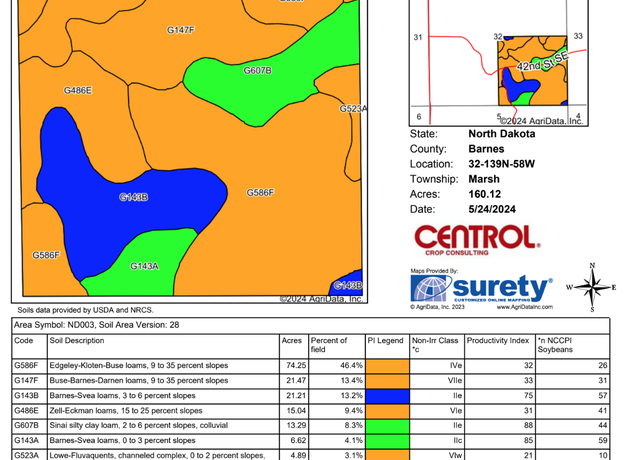Click 'Barnes-Svea loams, 3 to 6 percent slopes'
Viewport: 640px width, 460px height.
122,396
